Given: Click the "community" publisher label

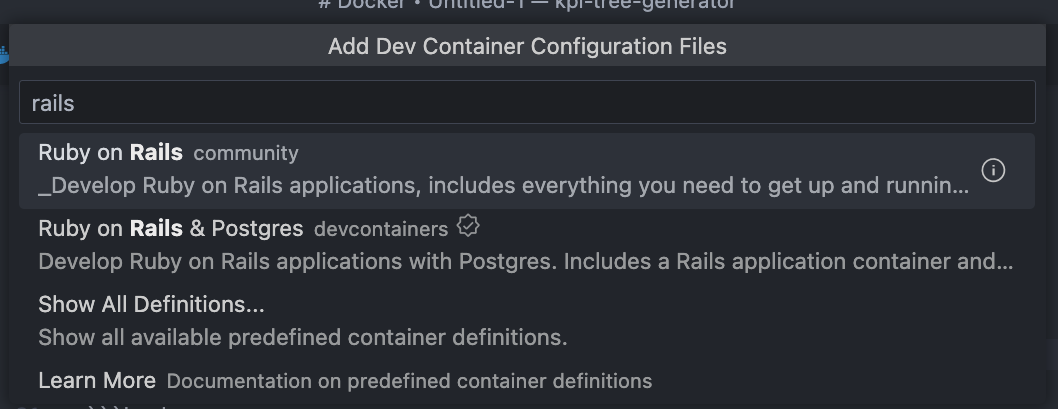Looking at the screenshot, I should pos(246,153).
